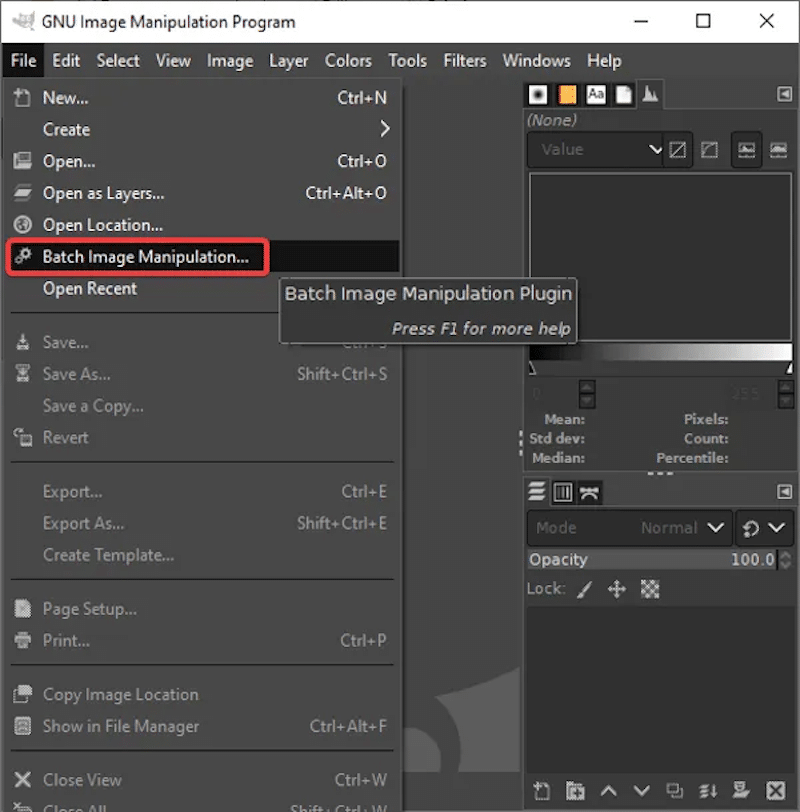Expand the Create submenu
Screen dimensions: 800x812
(202, 129)
